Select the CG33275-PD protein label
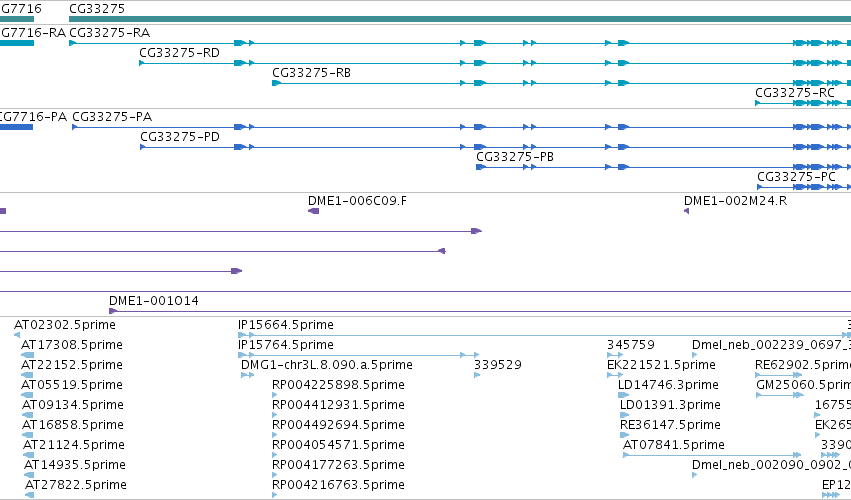The image size is (851, 500). coord(180,137)
